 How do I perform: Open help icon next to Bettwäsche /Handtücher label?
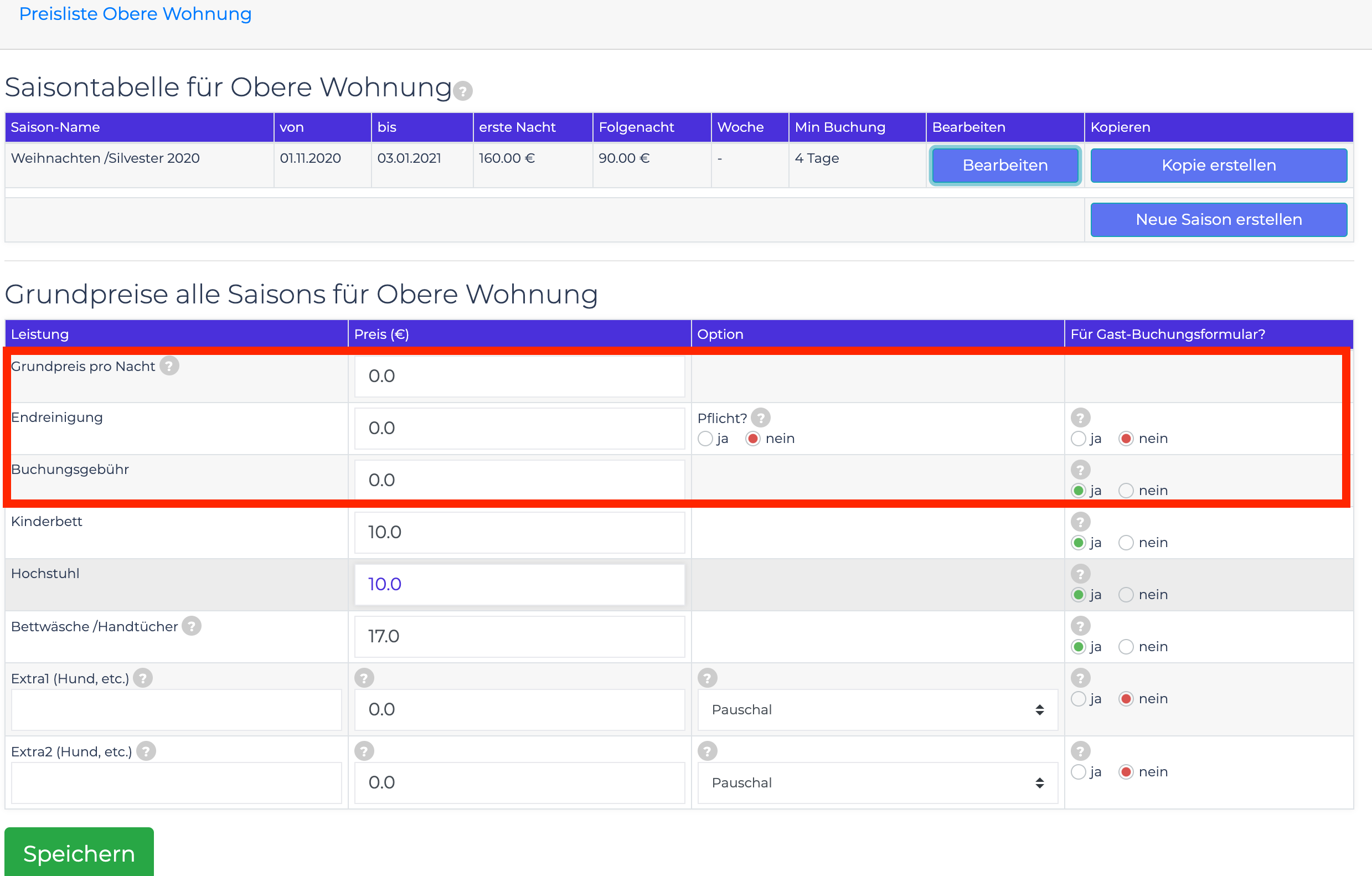tap(192, 626)
